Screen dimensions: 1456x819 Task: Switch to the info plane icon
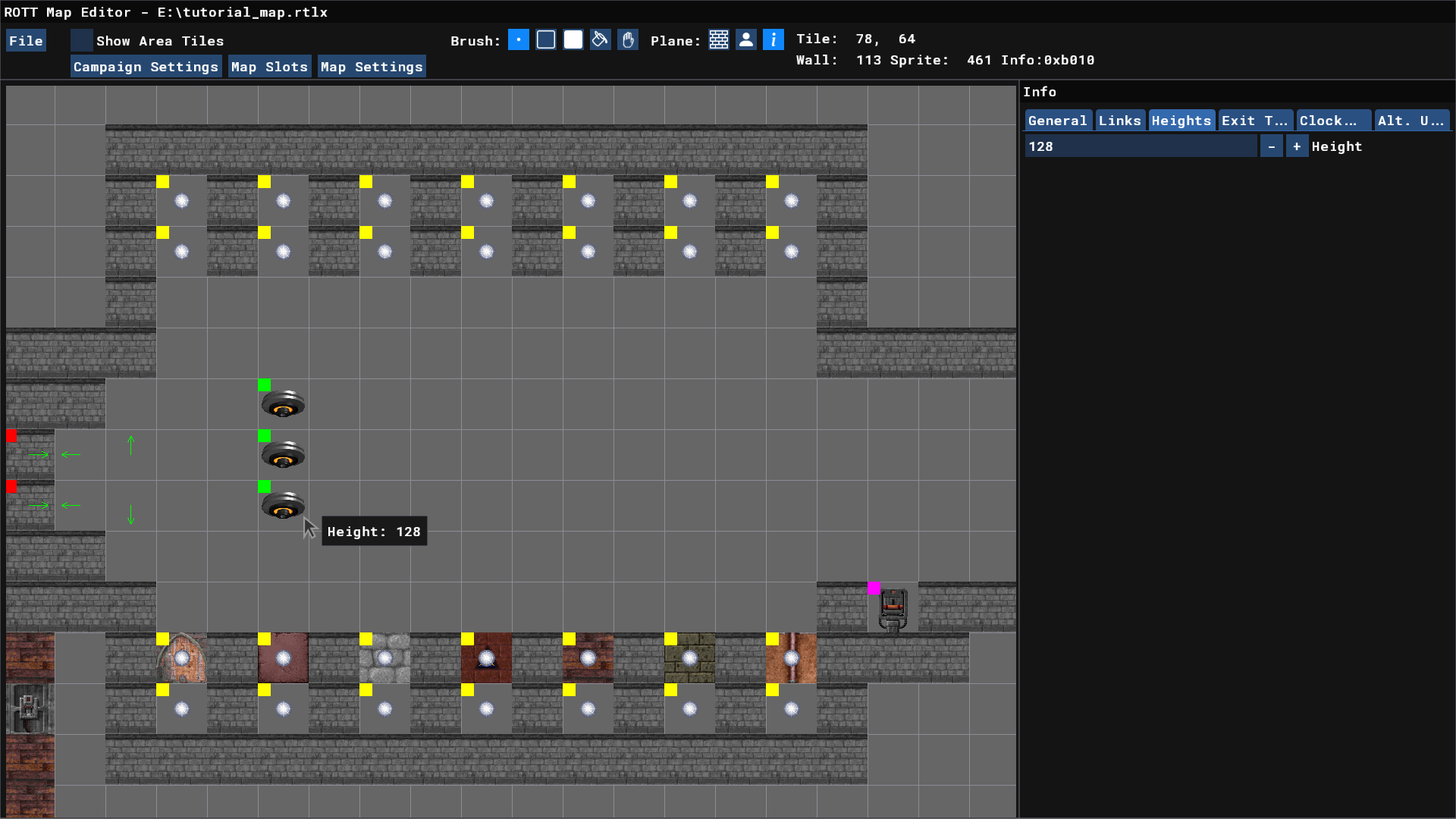[773, 40]
